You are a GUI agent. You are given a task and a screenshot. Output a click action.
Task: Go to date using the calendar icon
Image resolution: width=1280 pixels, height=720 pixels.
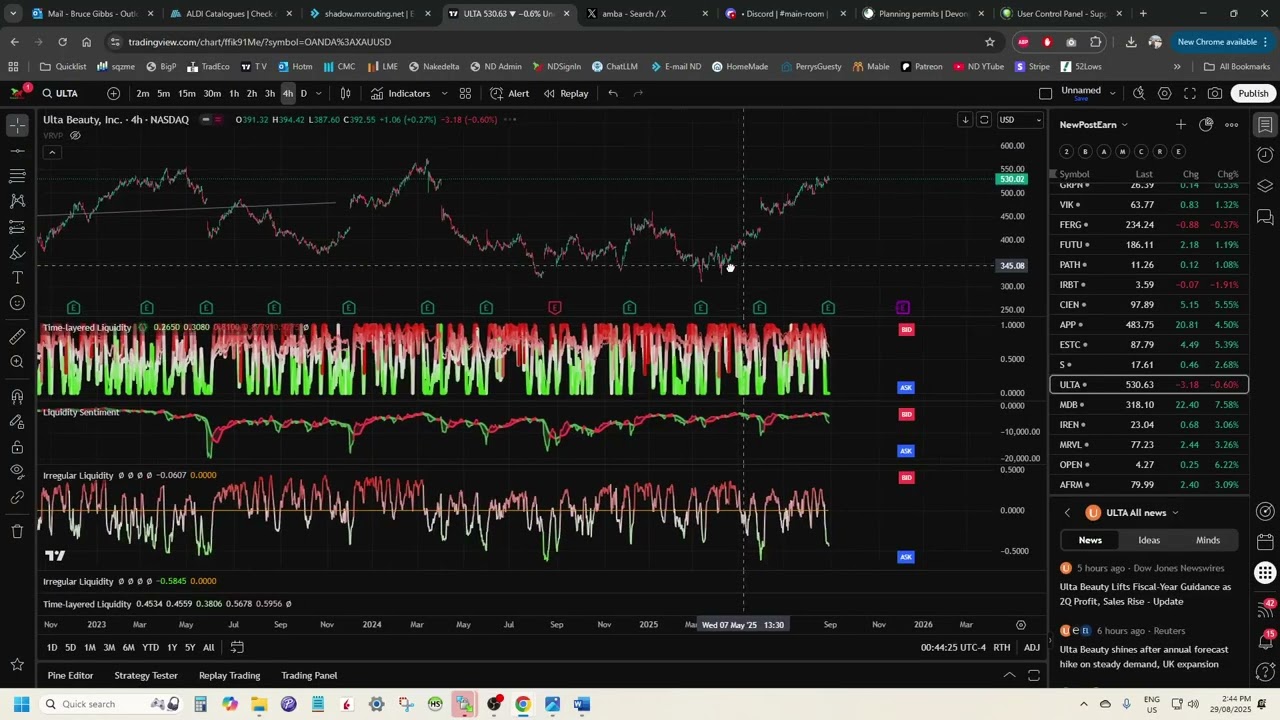coord(237,647)
